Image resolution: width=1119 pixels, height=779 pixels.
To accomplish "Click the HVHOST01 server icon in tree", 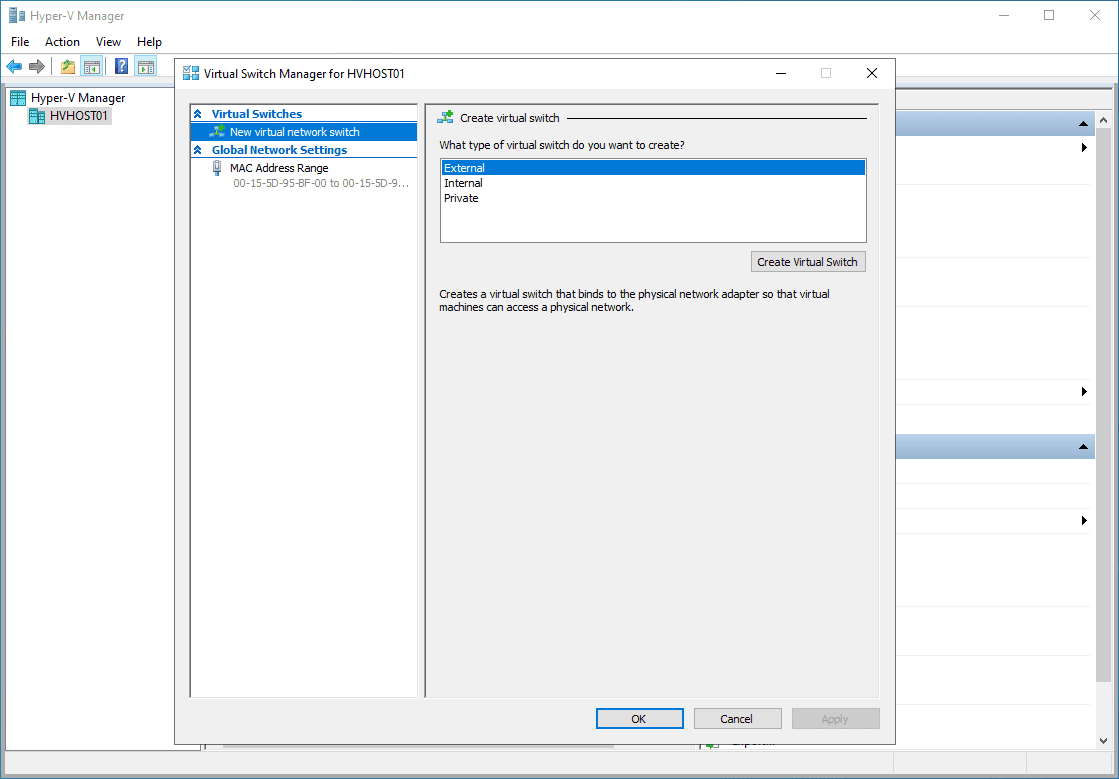I will pos(37,116).
